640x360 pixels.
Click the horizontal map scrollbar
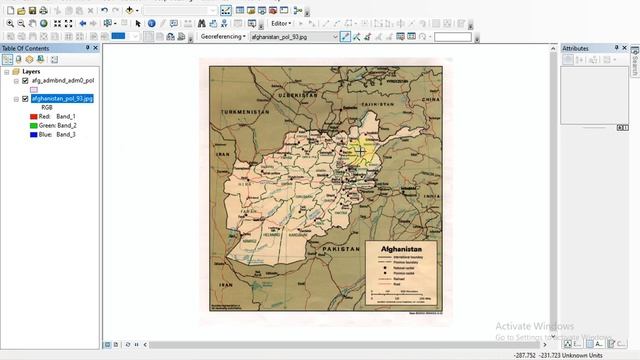tap(345, 345)
